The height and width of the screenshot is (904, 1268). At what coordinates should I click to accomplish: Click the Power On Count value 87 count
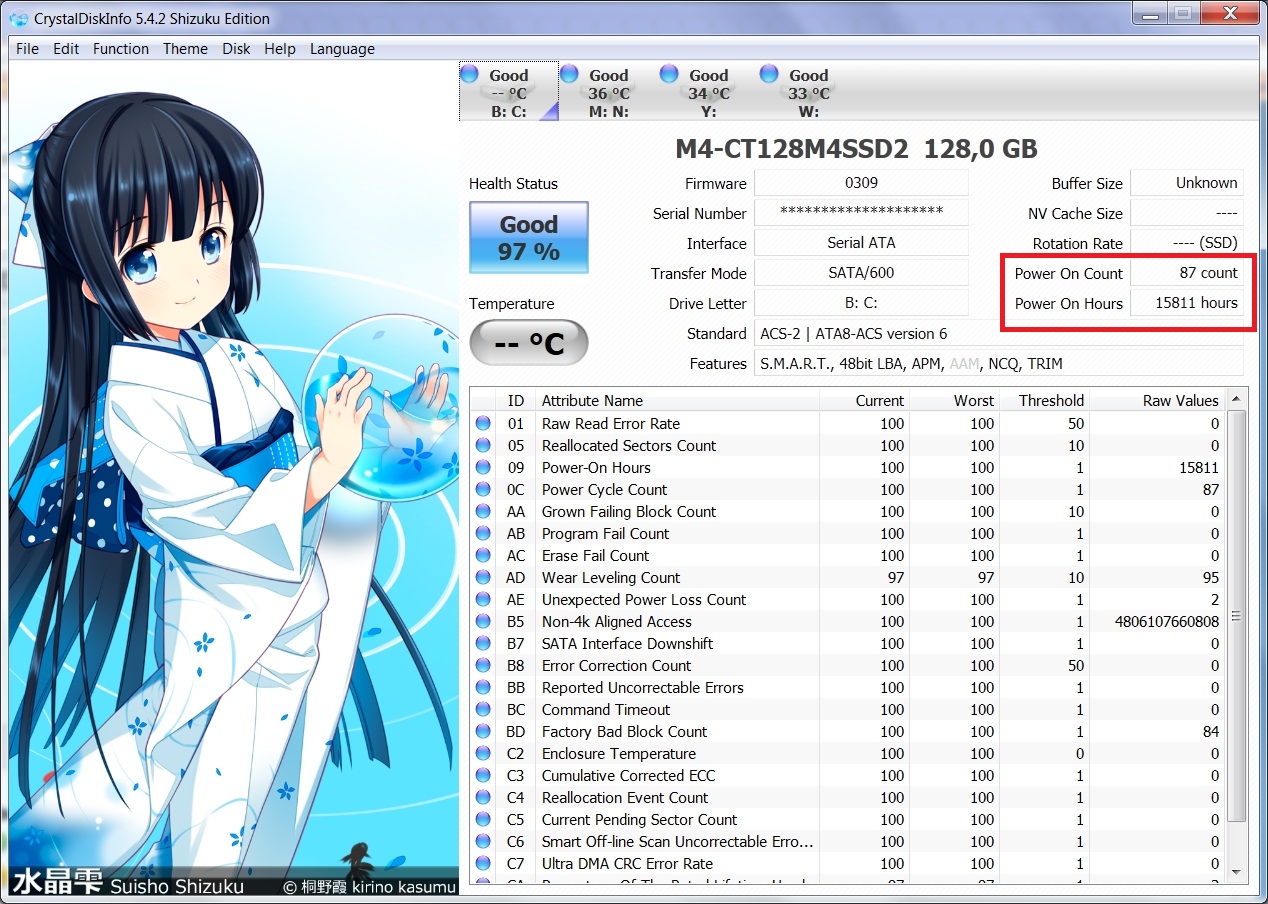1187,273
